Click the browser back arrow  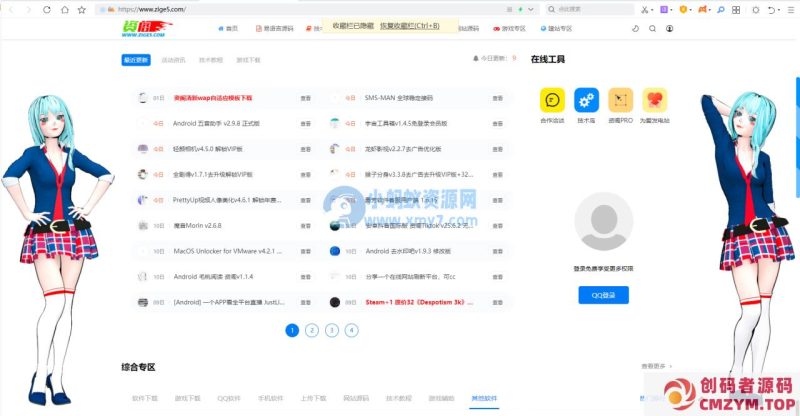(12, 10)
